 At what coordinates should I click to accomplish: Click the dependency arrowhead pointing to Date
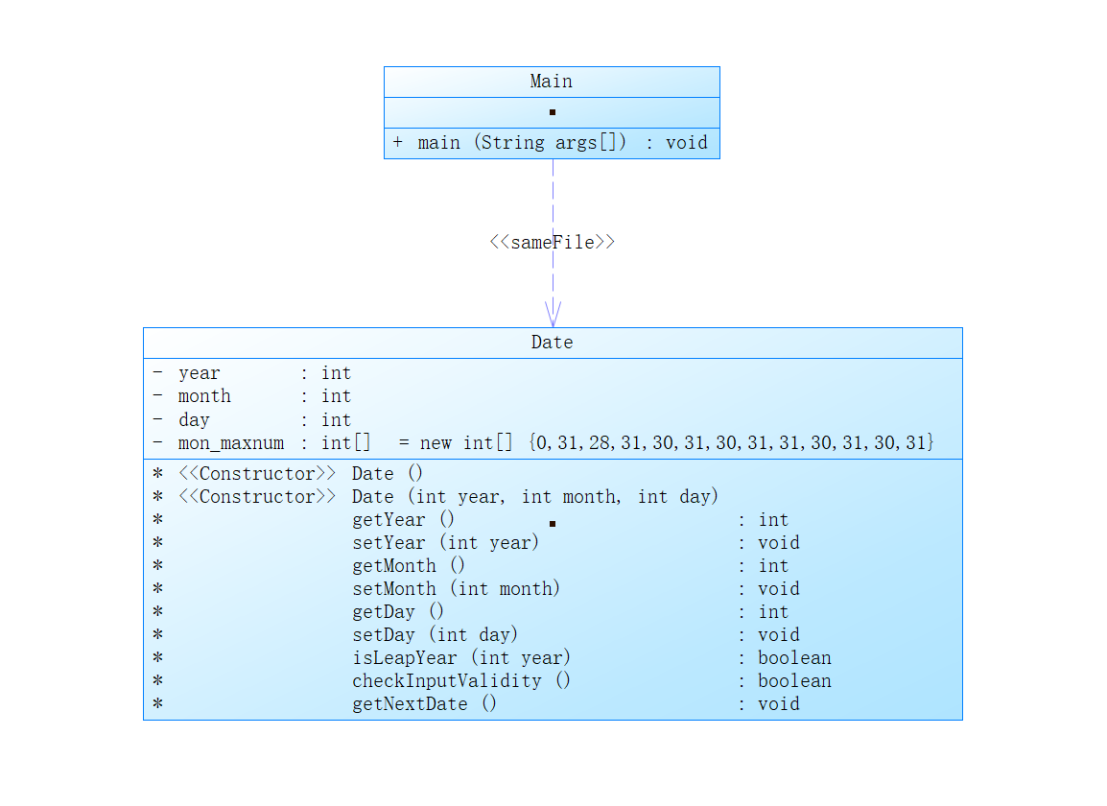pyautogui.click(x=553, y=313)
